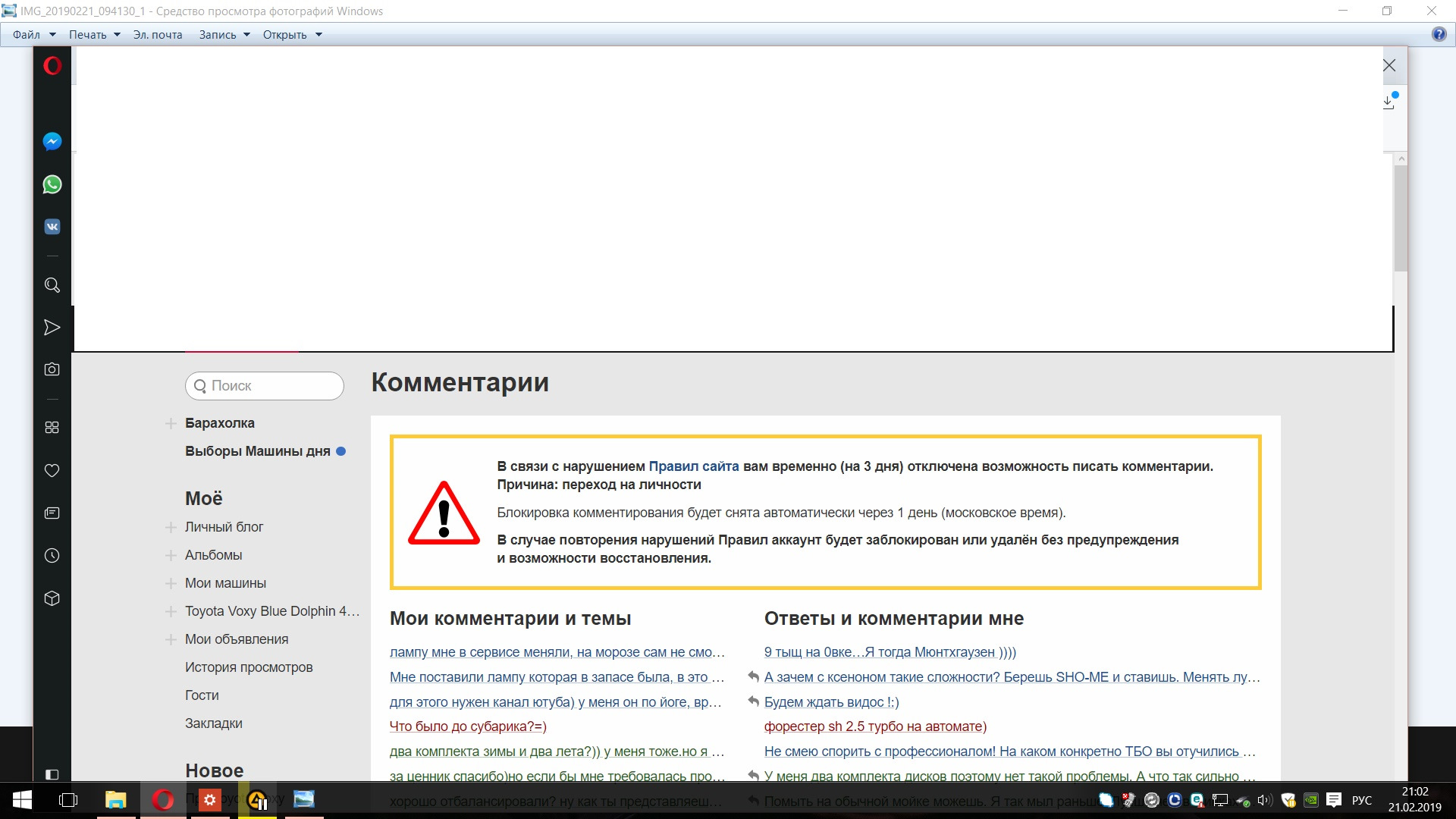Open My Flow send icon
Image resolution: width=1456 pixels, height=819 pixels.
click(x=52, y=328)
